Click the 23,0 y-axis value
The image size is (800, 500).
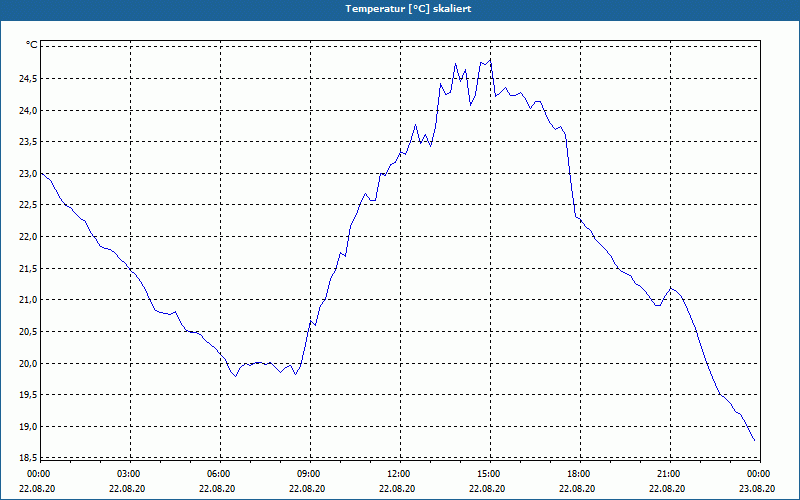coord(29,173)
